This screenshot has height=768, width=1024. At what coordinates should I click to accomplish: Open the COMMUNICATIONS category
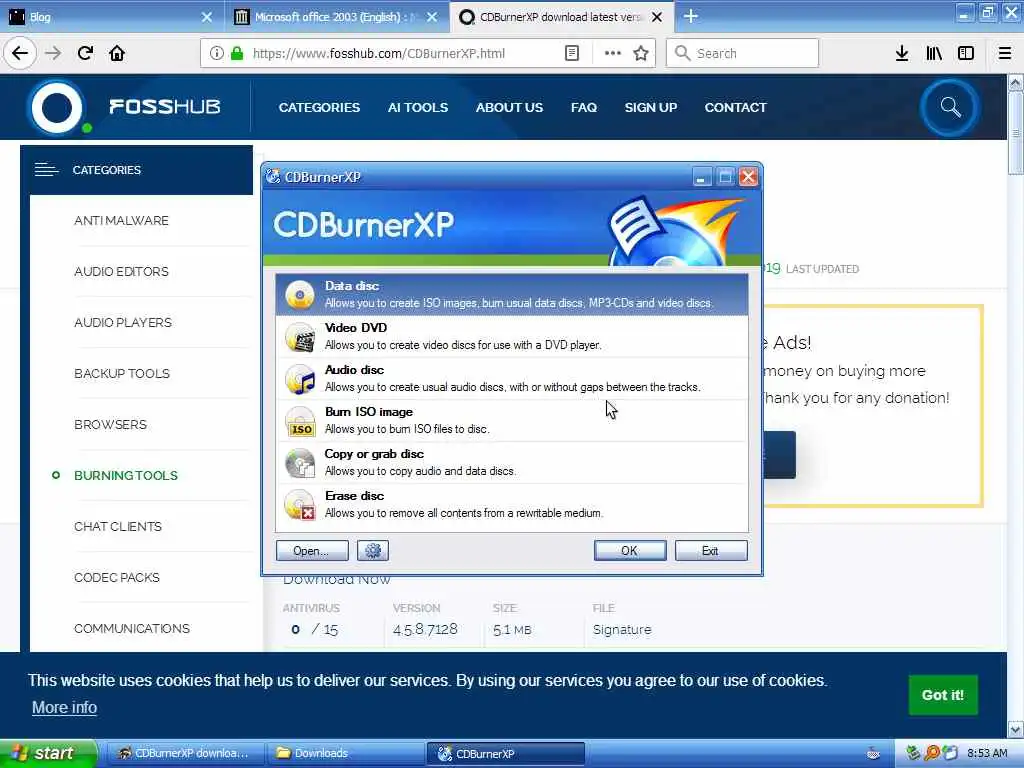[132, 628]
